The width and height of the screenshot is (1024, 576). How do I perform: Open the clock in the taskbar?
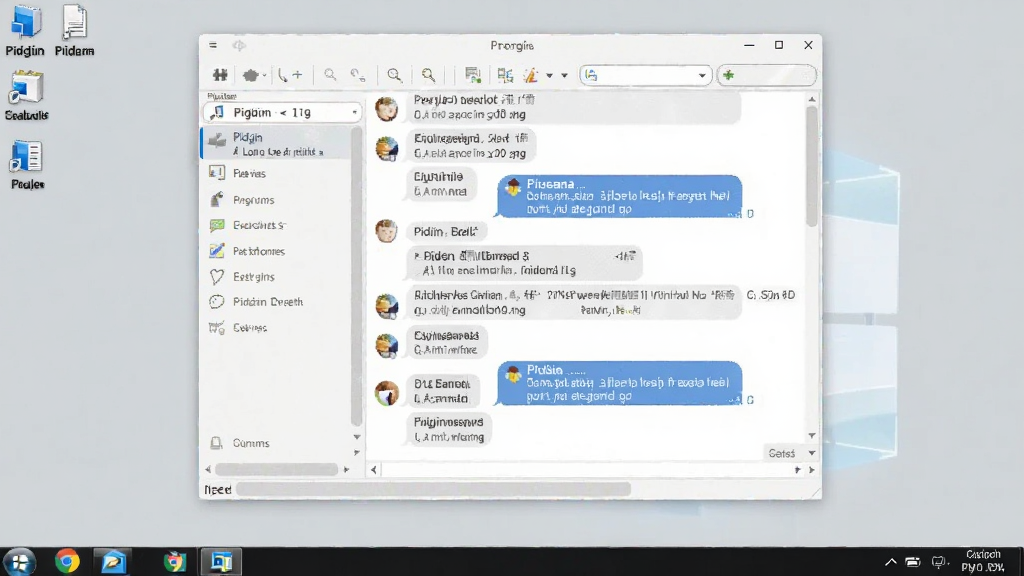click(x=983, y=561)
